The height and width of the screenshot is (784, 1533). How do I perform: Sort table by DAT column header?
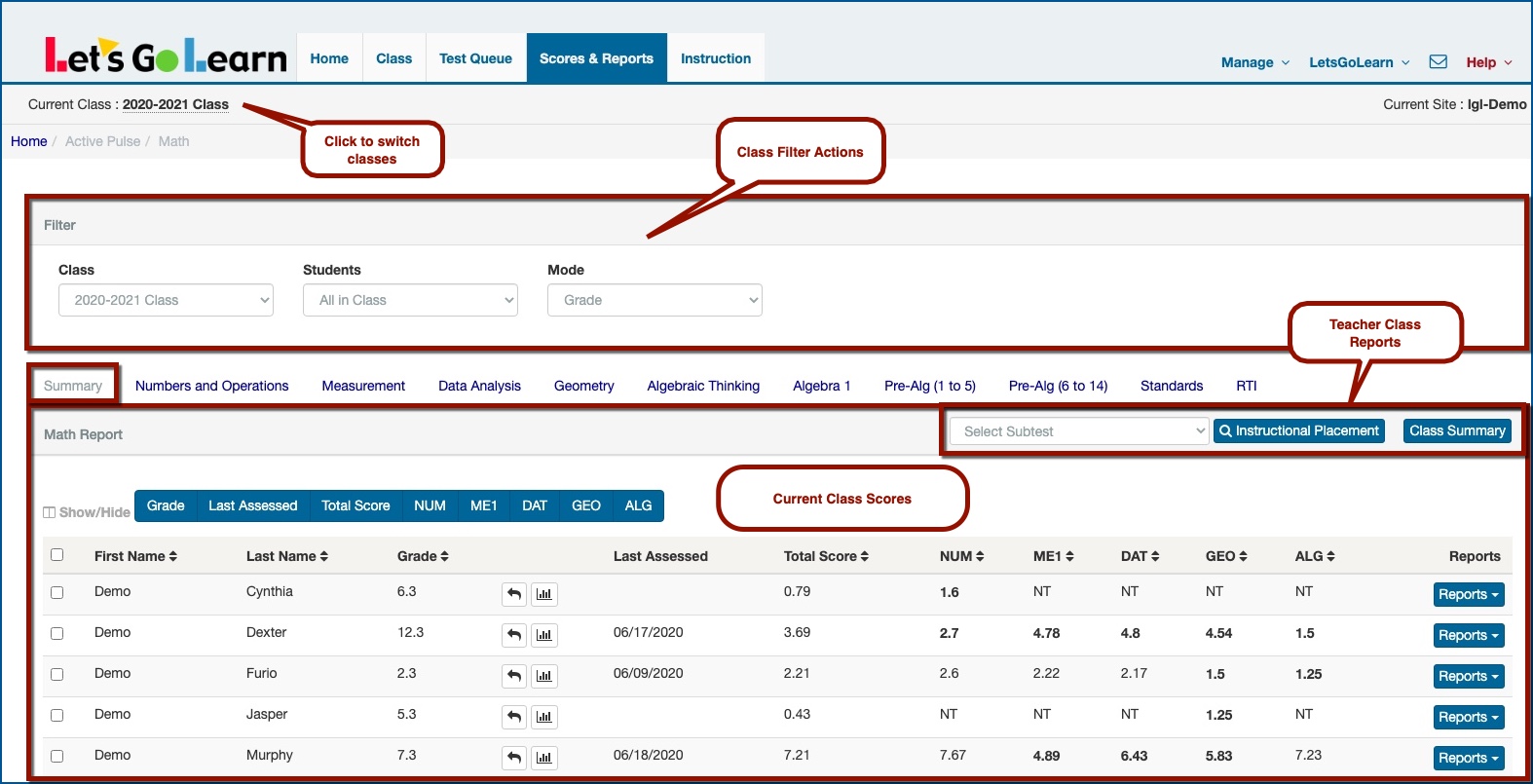[x=1140, y=556]
